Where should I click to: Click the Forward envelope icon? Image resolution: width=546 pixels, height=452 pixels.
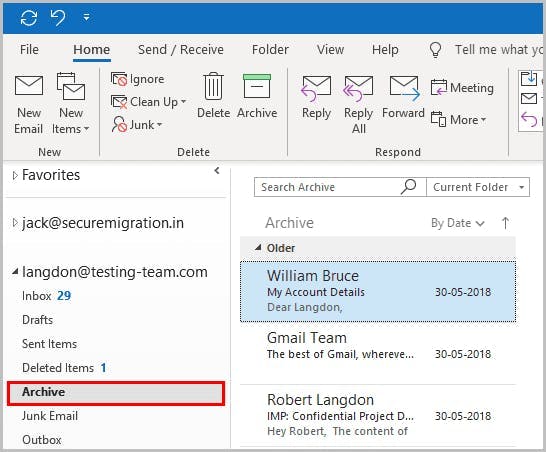coord(404,88)
